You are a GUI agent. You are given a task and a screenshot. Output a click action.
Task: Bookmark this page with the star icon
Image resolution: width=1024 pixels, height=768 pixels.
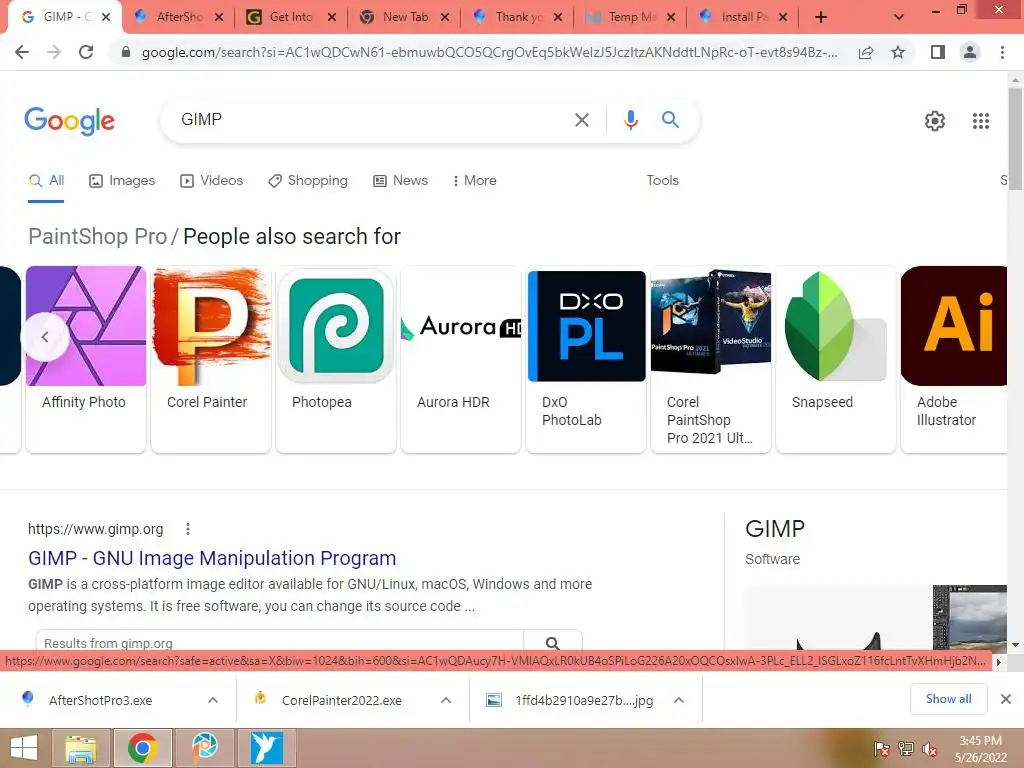898,52
